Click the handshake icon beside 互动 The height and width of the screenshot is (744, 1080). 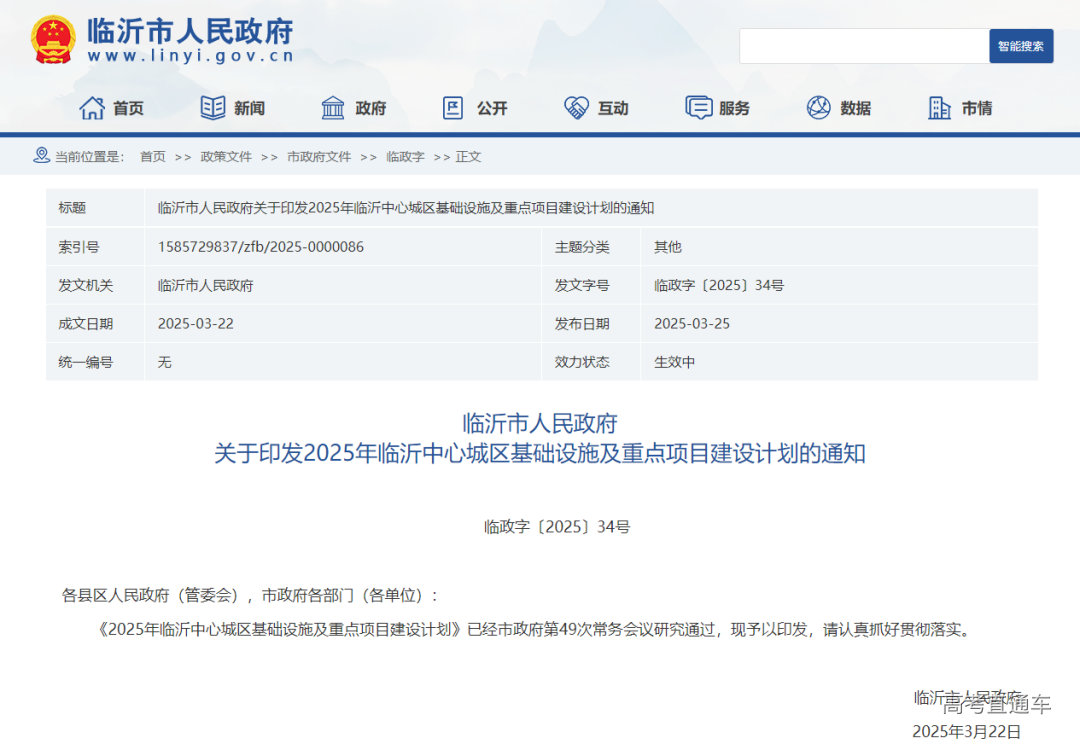tap(576, 108)
